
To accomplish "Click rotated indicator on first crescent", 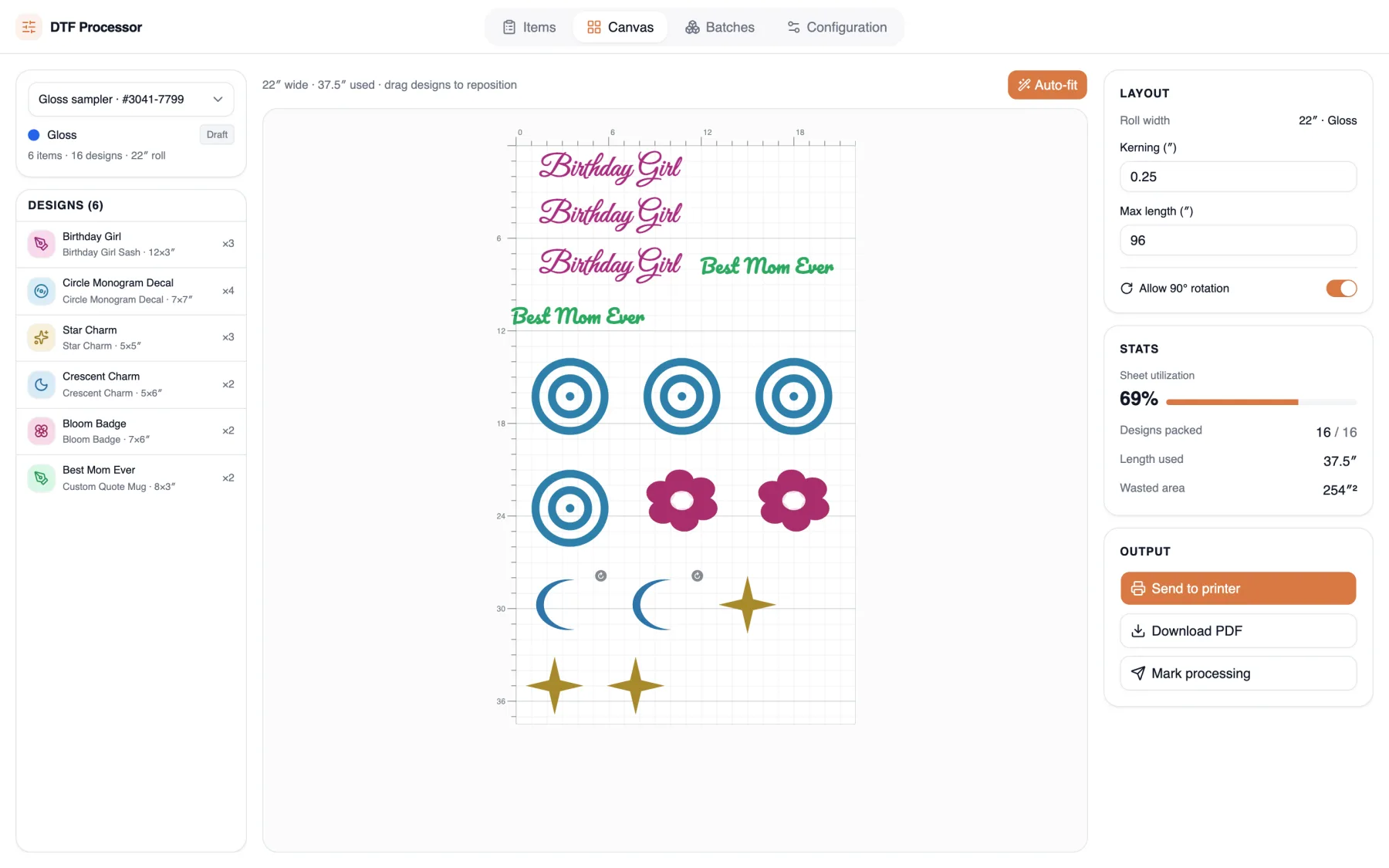I will pyautogui.click(x=601, y=576).
